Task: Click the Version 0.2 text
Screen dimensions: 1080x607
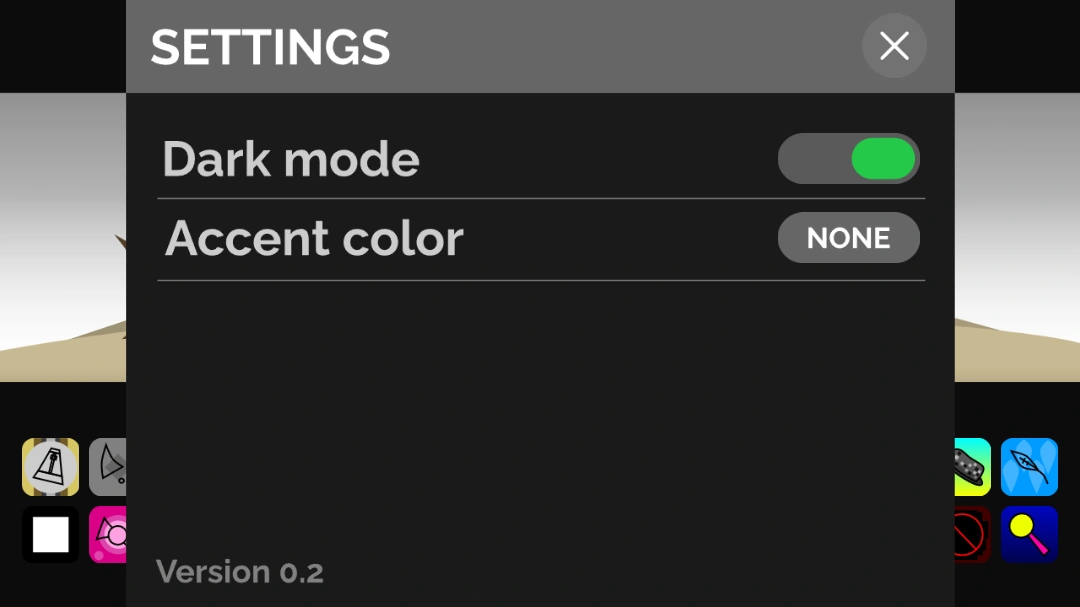Action: (240, 572)
